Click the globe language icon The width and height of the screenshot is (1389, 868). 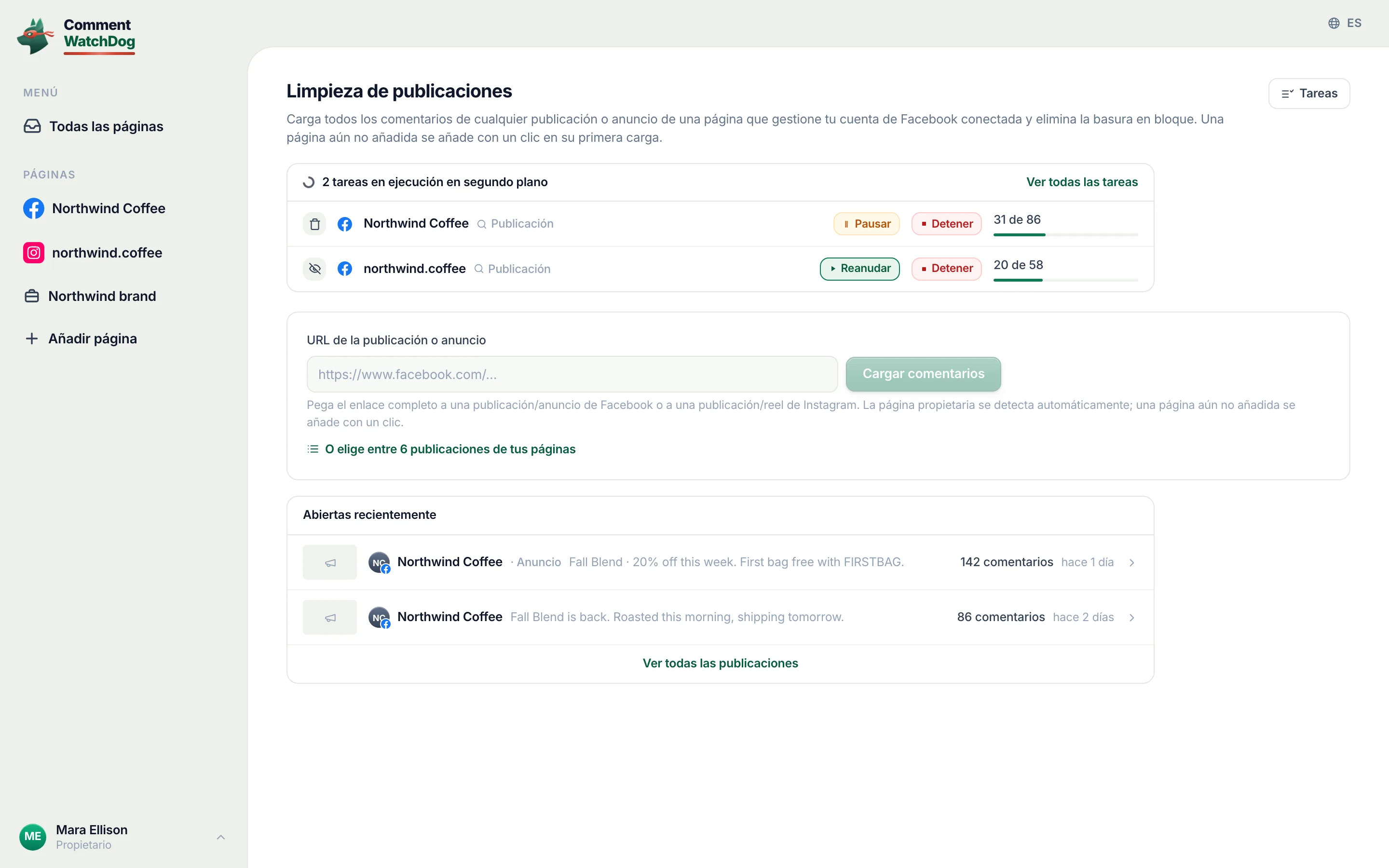click(1334, 23)
